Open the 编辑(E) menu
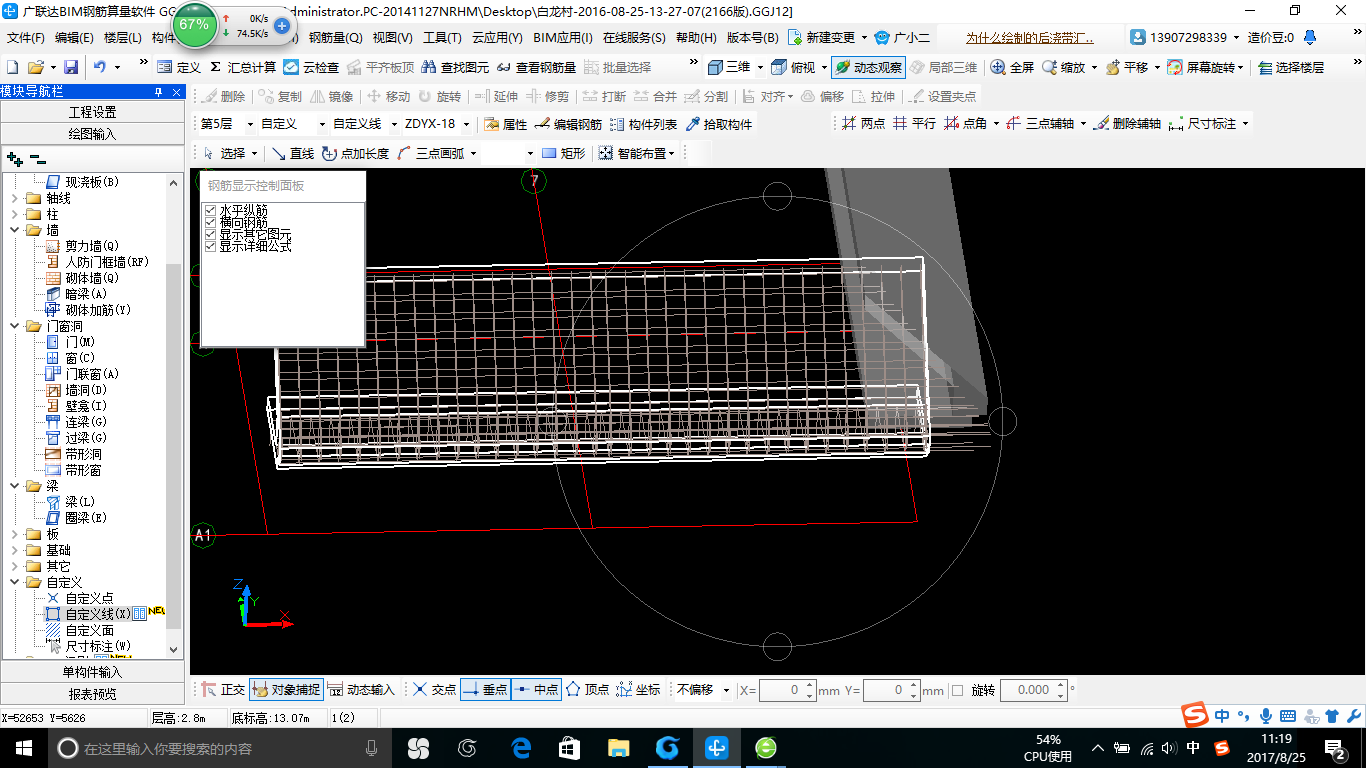The image size is (1366, 768). click(x=74, y=38)
